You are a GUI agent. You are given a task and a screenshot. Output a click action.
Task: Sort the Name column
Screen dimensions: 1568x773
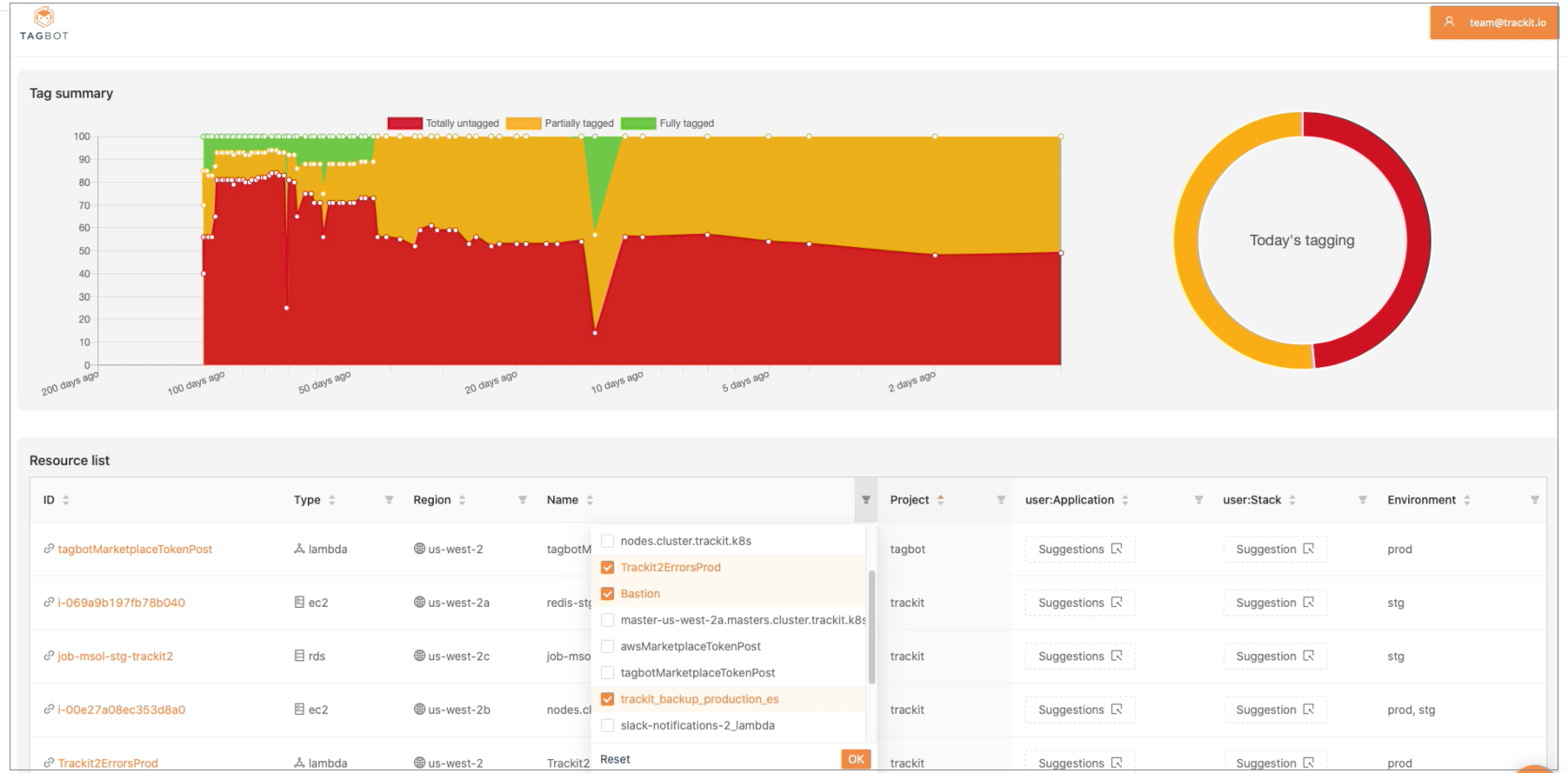[590, 500]
